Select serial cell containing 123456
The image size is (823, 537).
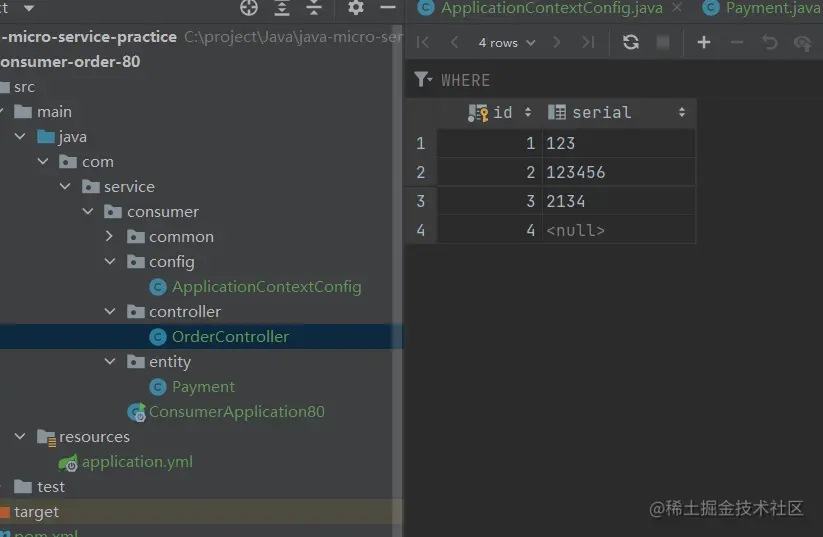pyautogui.click(x=619, y=172)
